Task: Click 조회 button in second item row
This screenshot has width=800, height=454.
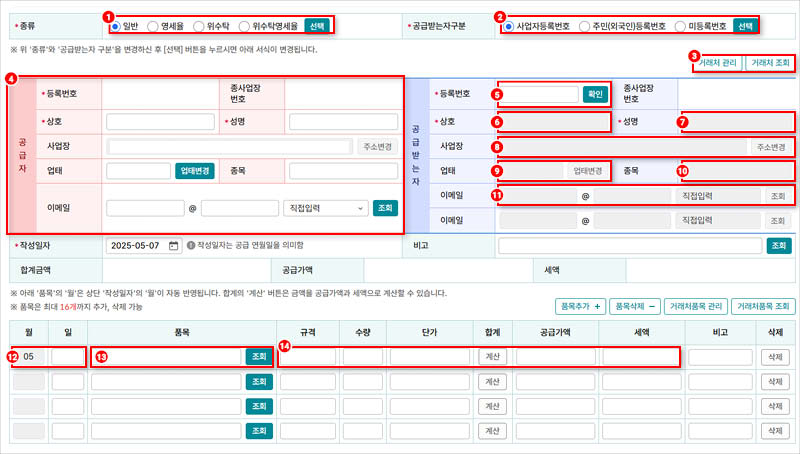Action: [x=259, y=382]
